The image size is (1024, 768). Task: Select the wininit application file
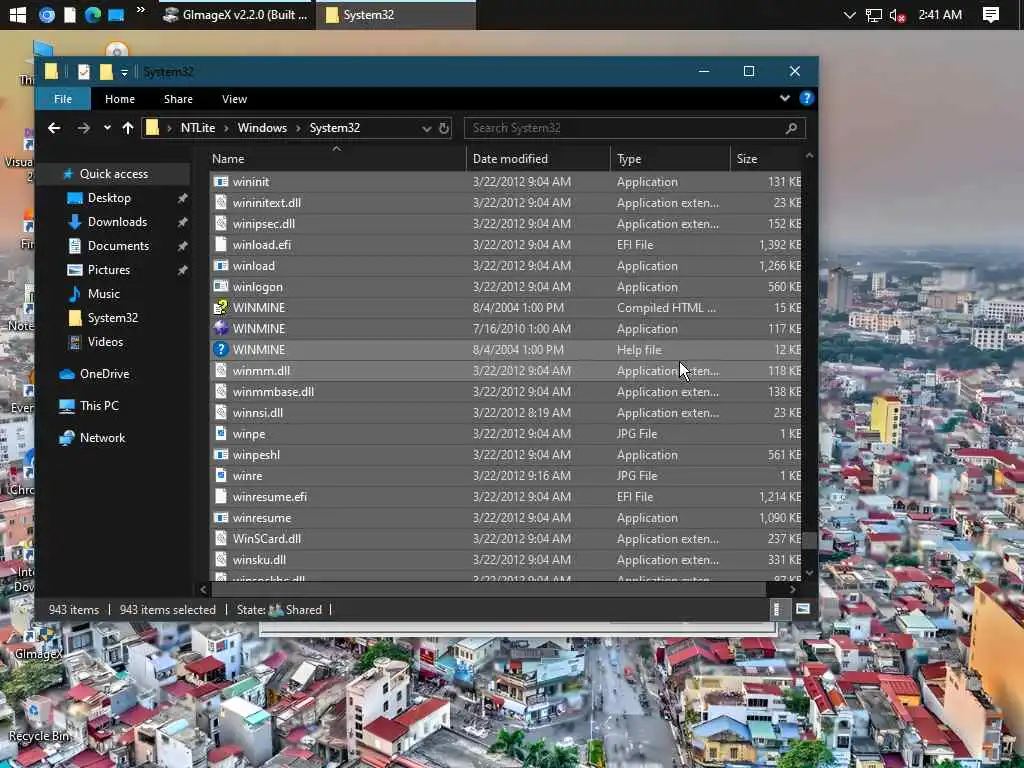pyautogui.click(x=505, y=182)
